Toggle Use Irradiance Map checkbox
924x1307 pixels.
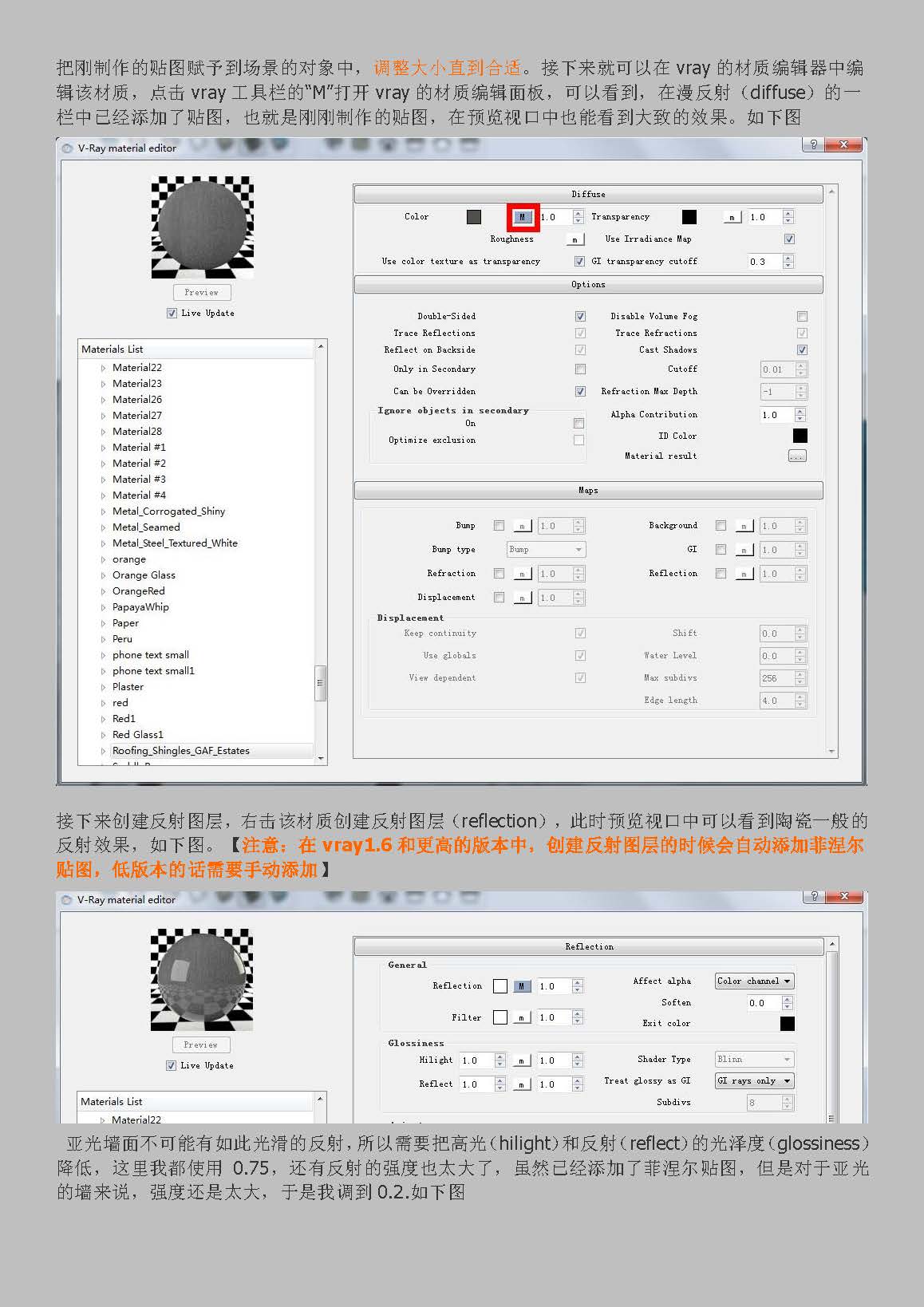pyautogui.click(x=789, y=239)
